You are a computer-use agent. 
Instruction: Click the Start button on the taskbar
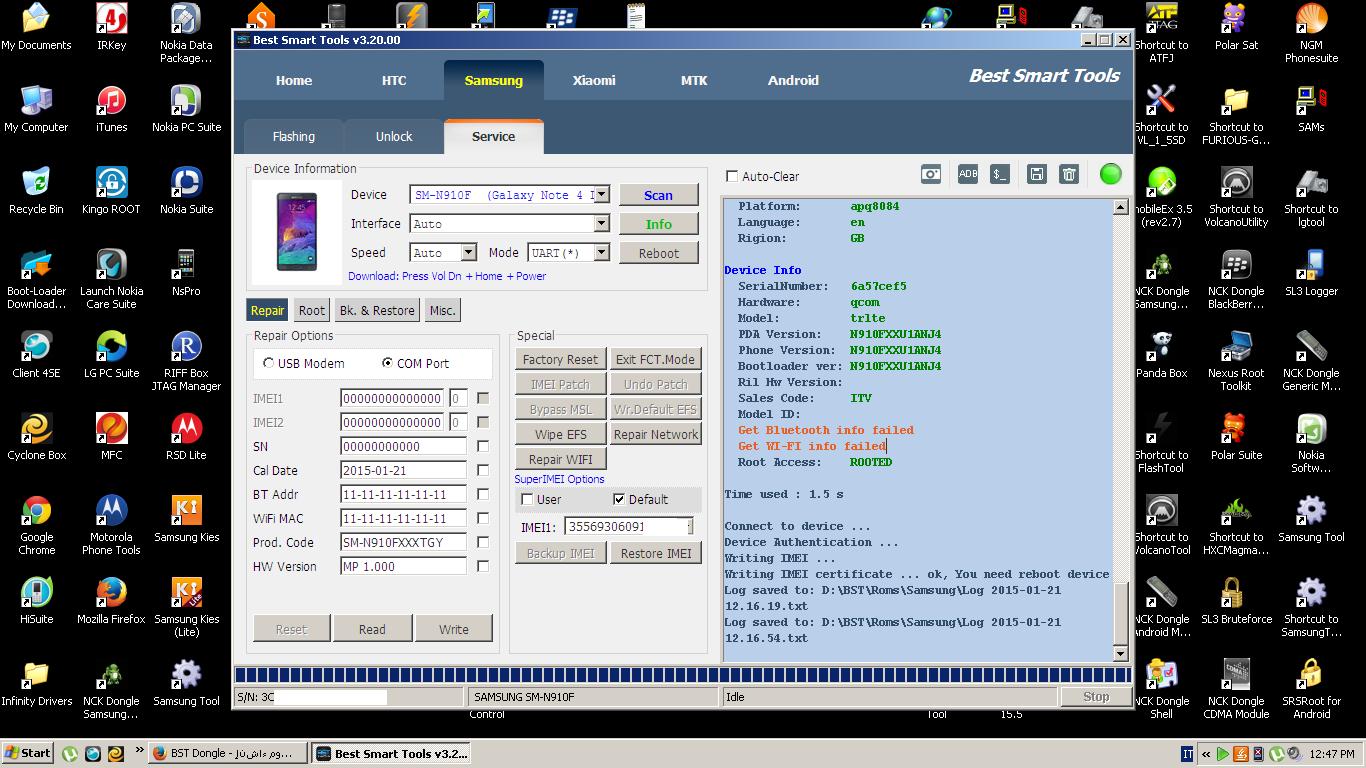(x=28, y=754)
